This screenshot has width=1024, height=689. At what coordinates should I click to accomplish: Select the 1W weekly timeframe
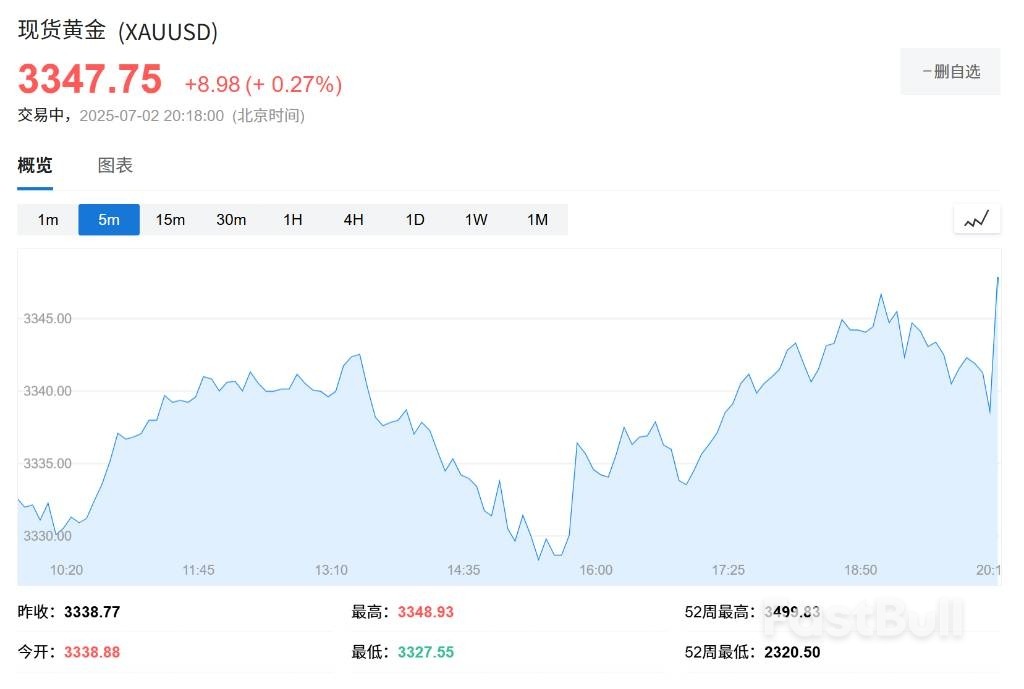pos(476,220)
